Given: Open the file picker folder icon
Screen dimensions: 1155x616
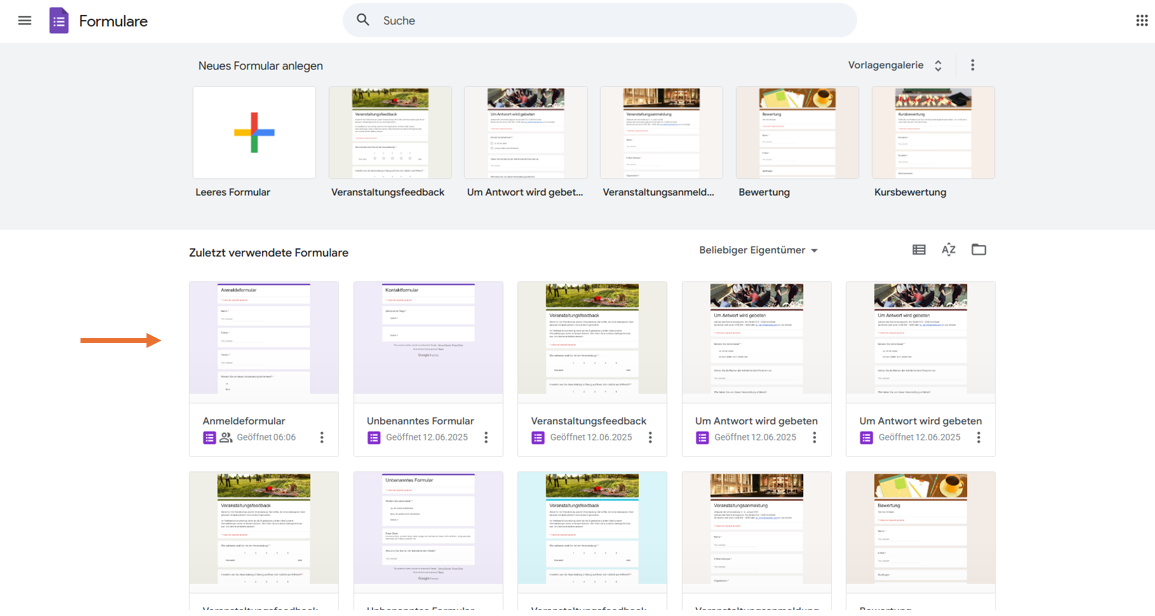Looking at the screenshot, I should [979, 250].
